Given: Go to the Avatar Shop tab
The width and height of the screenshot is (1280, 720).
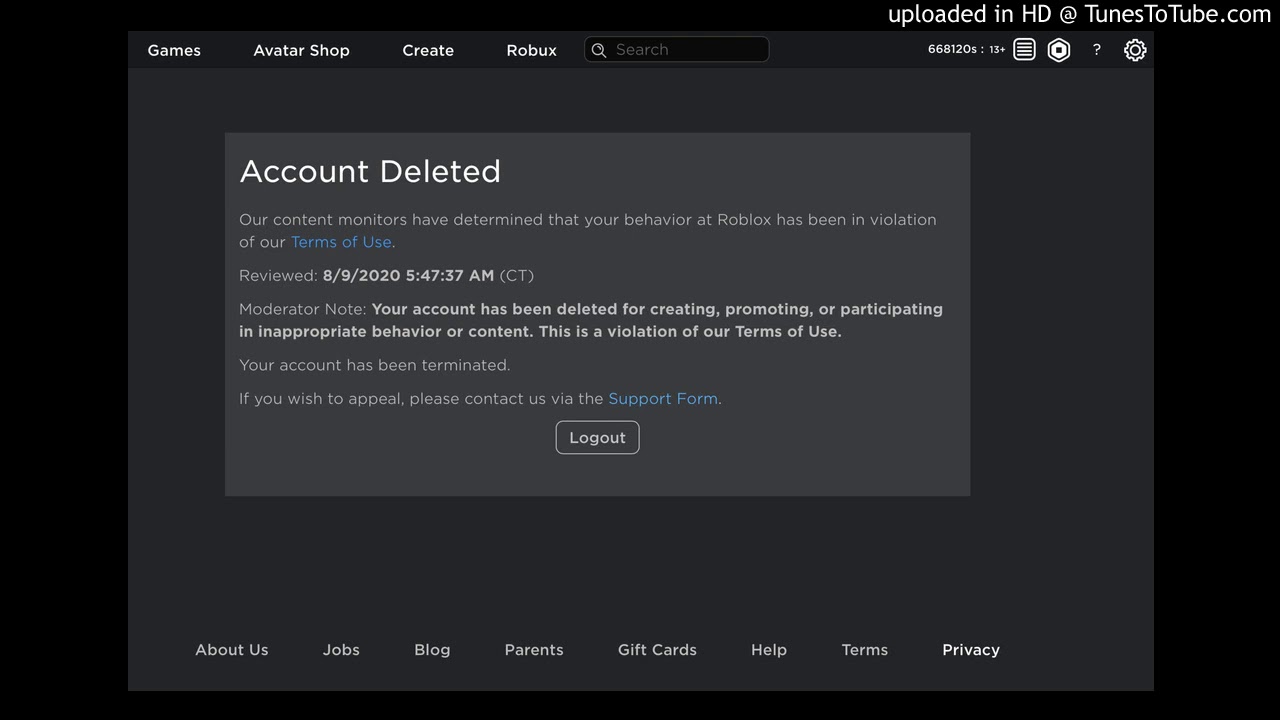Looking at the screenshot, I should click(x=301, y=50).
